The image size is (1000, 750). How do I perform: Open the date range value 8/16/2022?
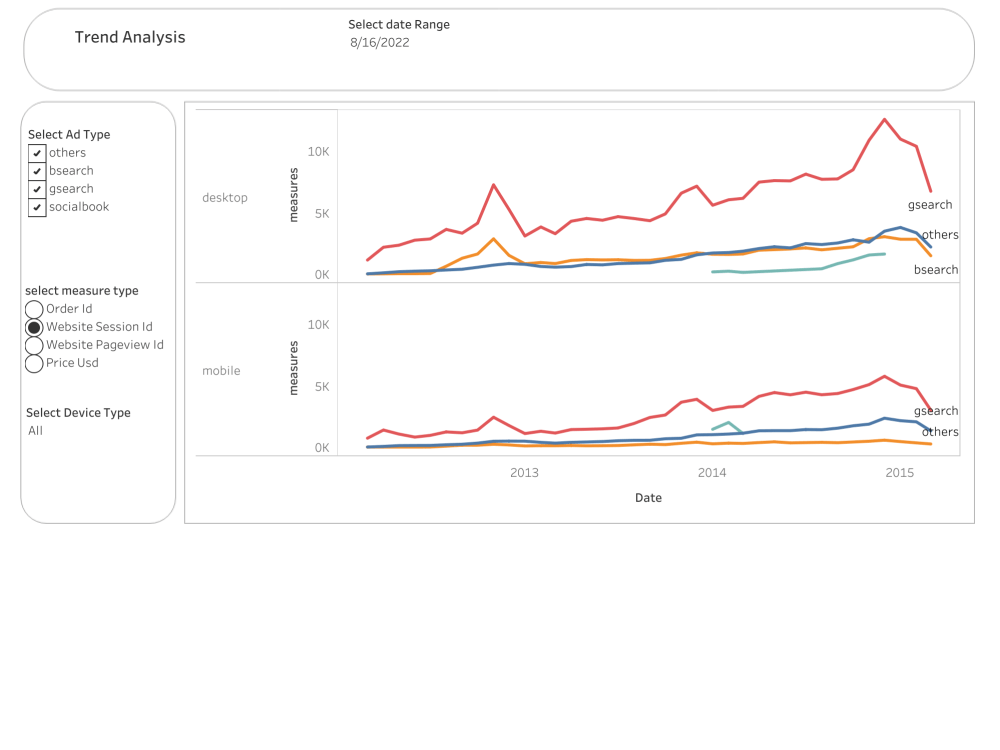point(379,43)
